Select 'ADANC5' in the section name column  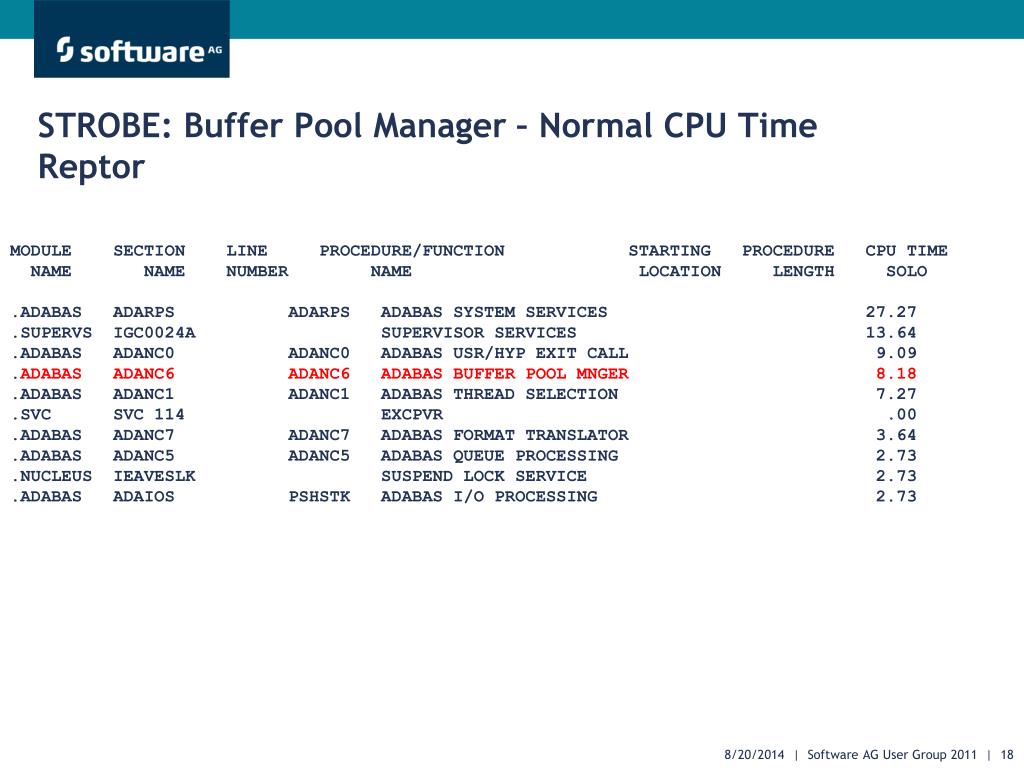[x=144, y=456]
